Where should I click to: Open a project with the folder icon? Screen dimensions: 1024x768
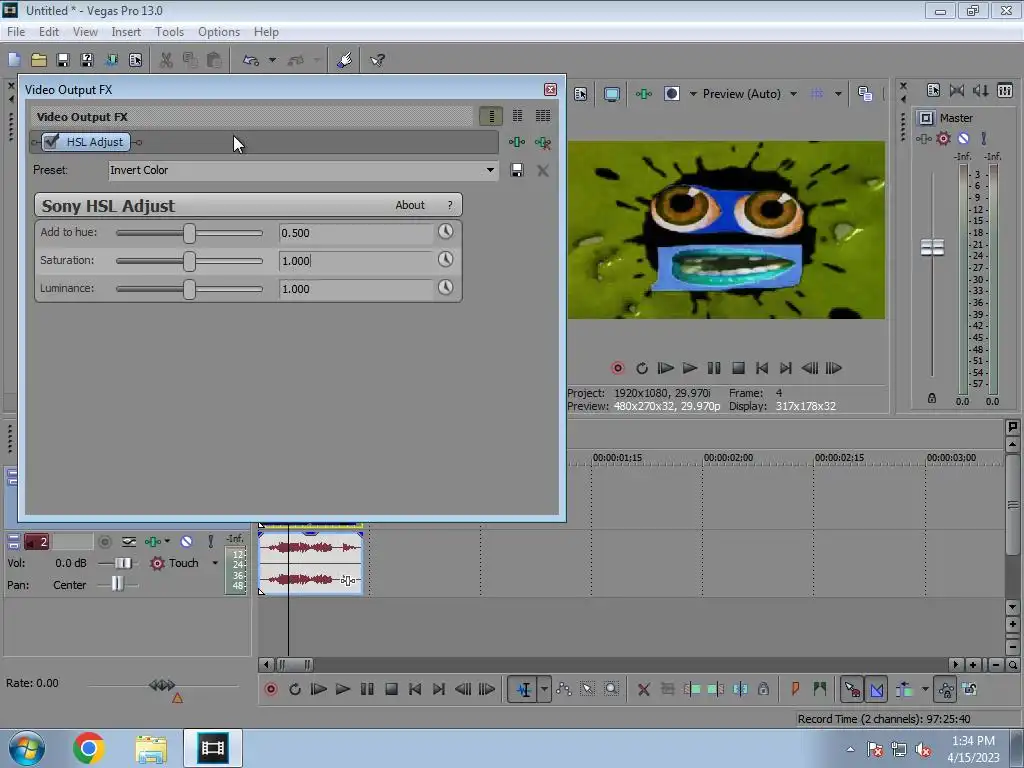click(39, 60)
